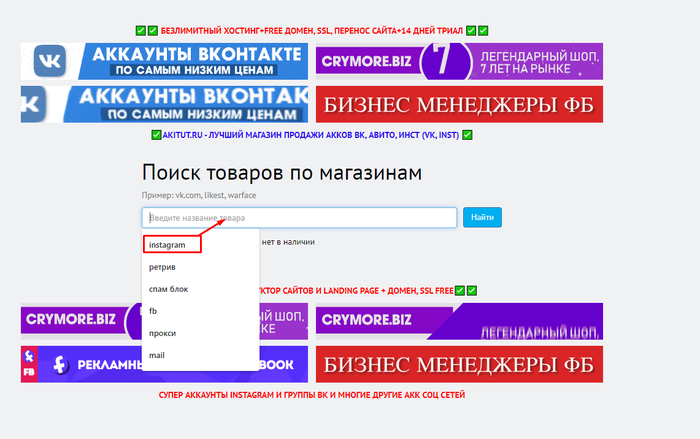
Task: Click the VK logo icon in top banner
Action: [x=50, y=61]
